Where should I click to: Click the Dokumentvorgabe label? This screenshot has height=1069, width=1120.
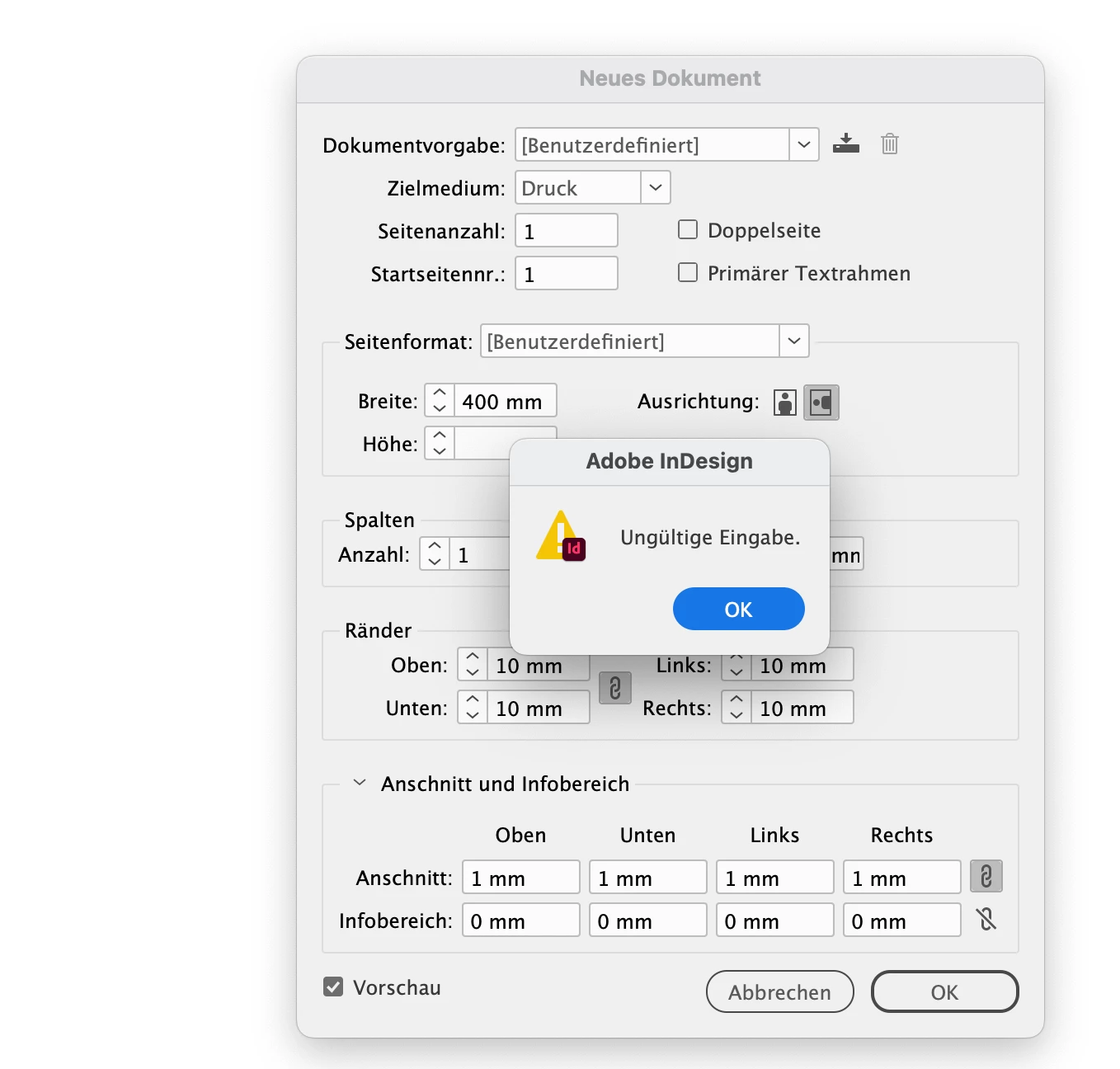coord(414,145)
